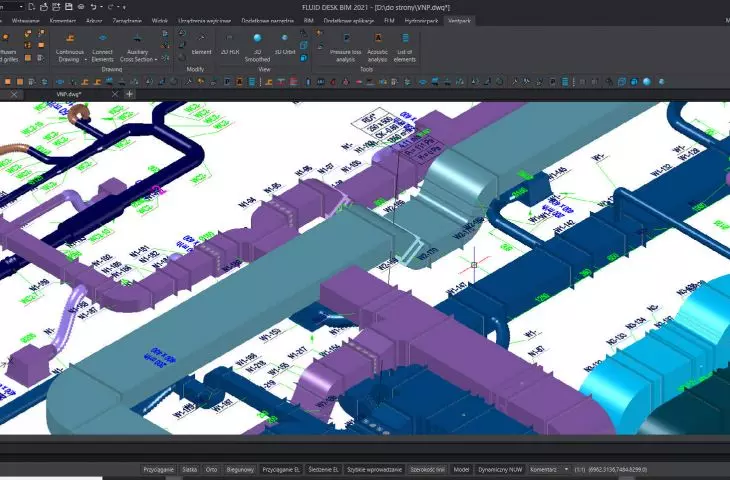This screenshot has width=730, height=480.
Task: Open the Acoustic analysis tool
Action: pyautogui.click(x=378, y=47)
